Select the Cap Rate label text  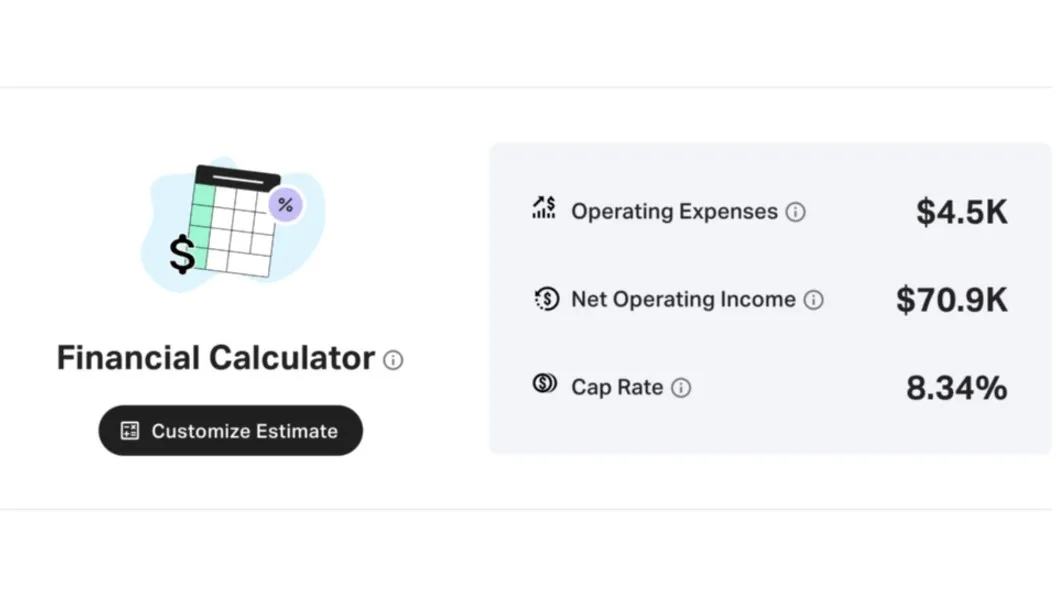click(617, 388)
